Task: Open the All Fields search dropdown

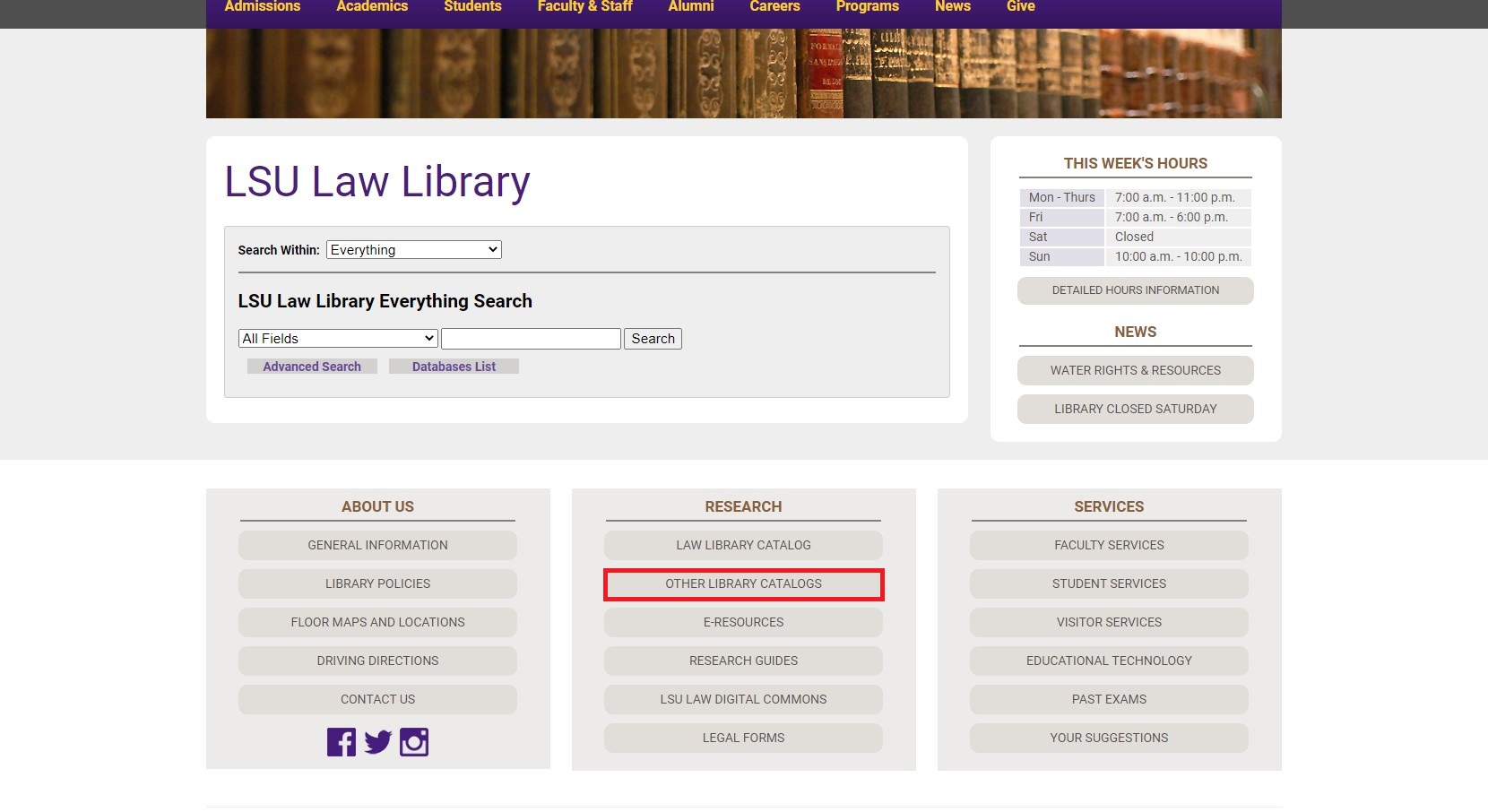Action: click(x=338, y=339)
